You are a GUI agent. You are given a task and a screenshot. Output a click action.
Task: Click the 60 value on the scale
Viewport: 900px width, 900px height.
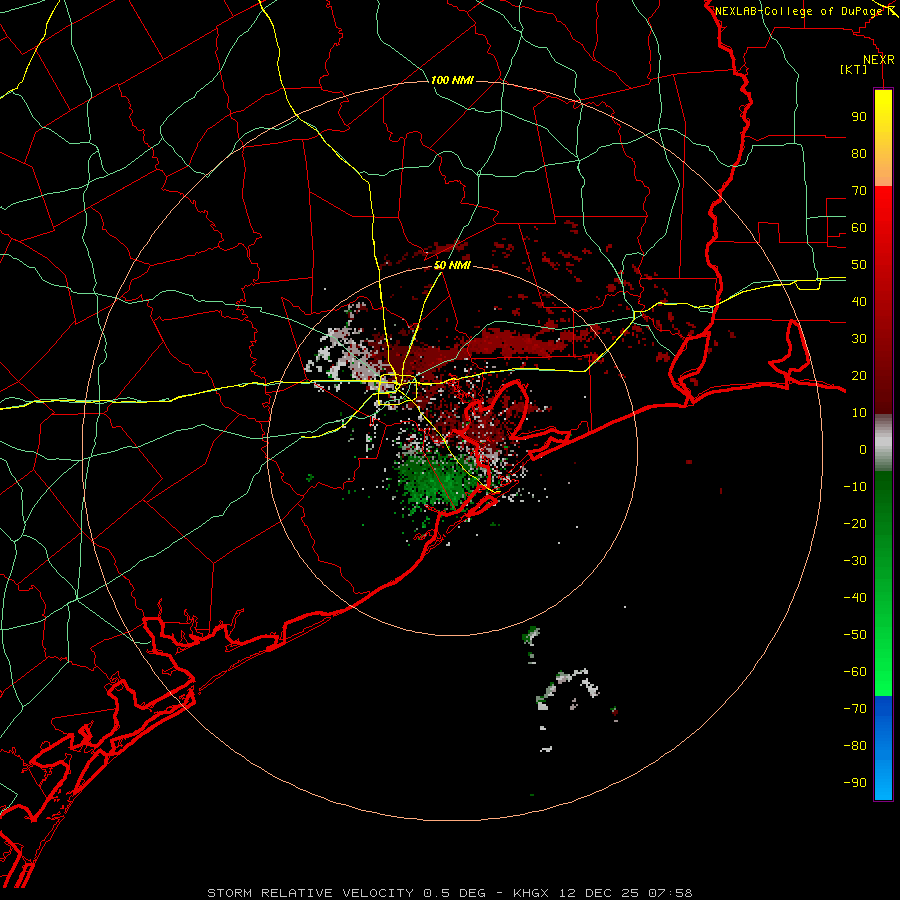coord(859,227)
